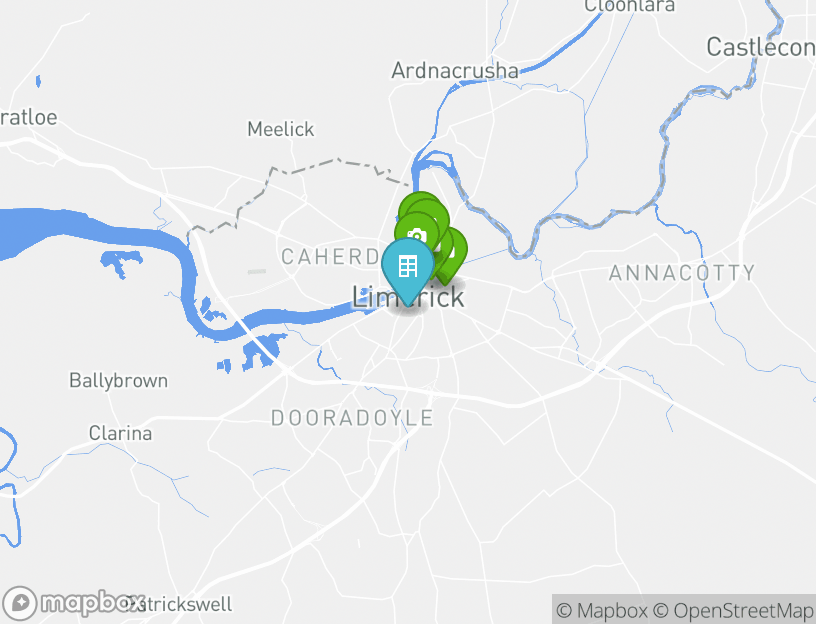The height and width of the screenshot is (624, 816).
Task: Click the Ardnacrusha place label
Action: [x=455, y=71]
